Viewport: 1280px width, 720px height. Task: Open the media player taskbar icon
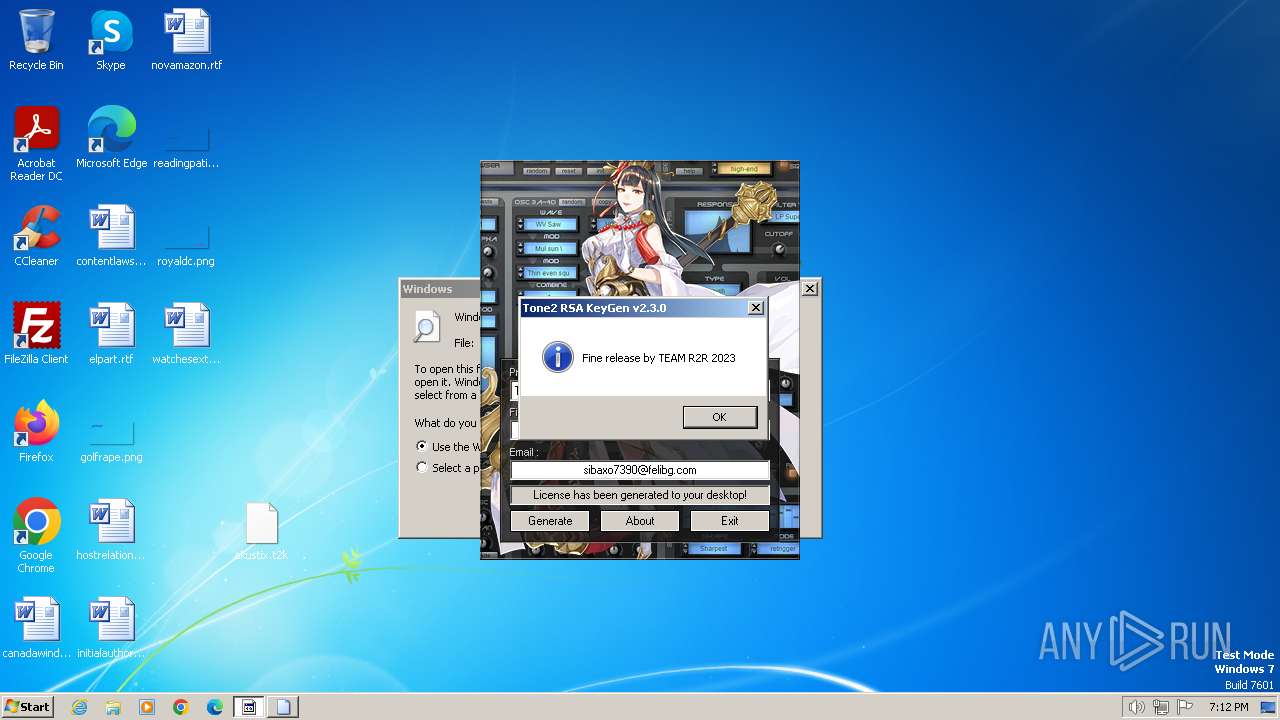147,707
